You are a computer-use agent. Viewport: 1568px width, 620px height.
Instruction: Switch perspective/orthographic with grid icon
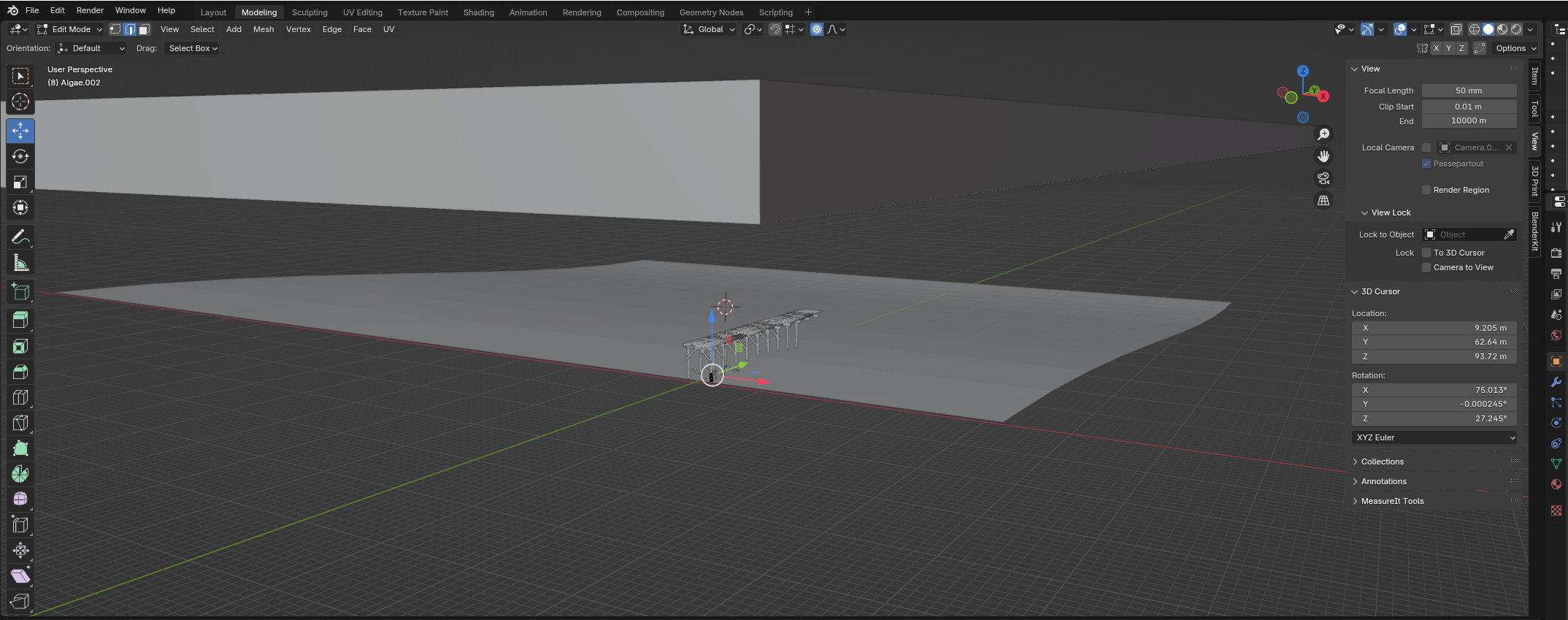pyautogui.click(x=1323, y=200)
